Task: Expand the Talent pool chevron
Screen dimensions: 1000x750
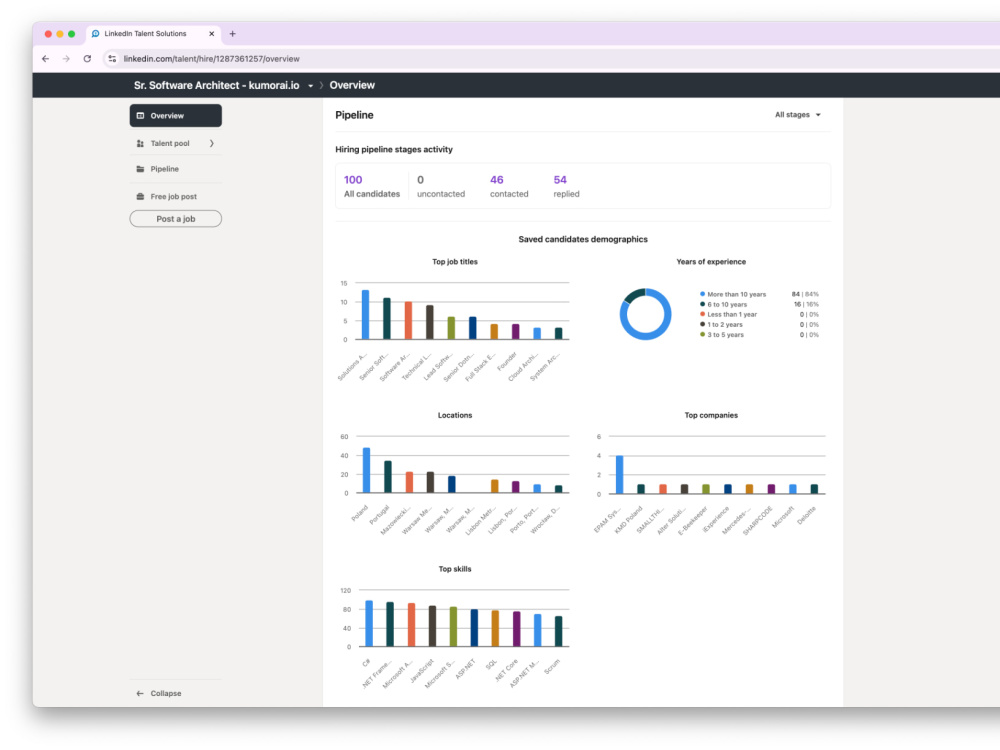Action: [x=212, y=143]
